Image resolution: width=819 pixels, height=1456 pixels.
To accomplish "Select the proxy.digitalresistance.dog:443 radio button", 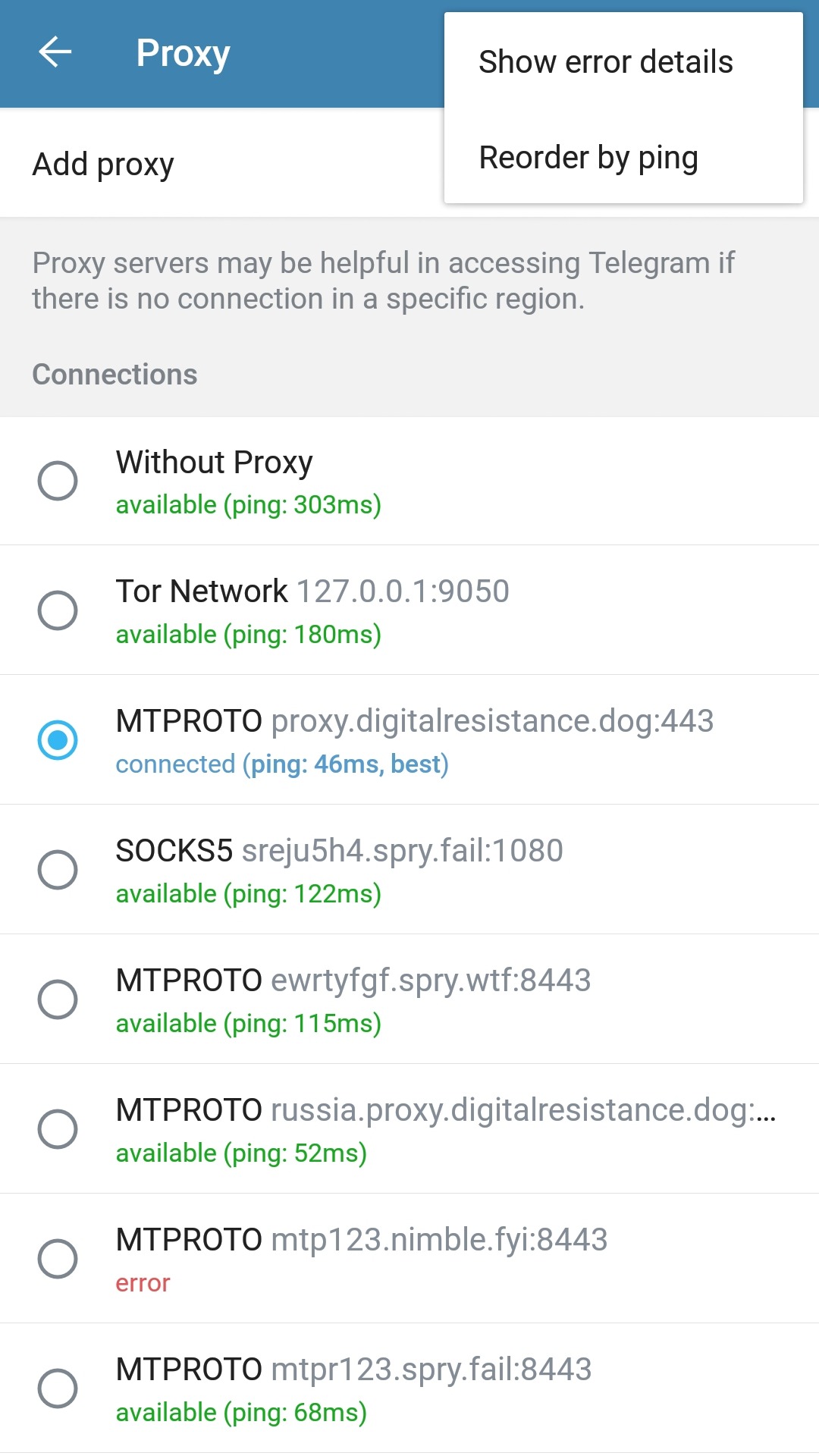I will click(58, 740).
